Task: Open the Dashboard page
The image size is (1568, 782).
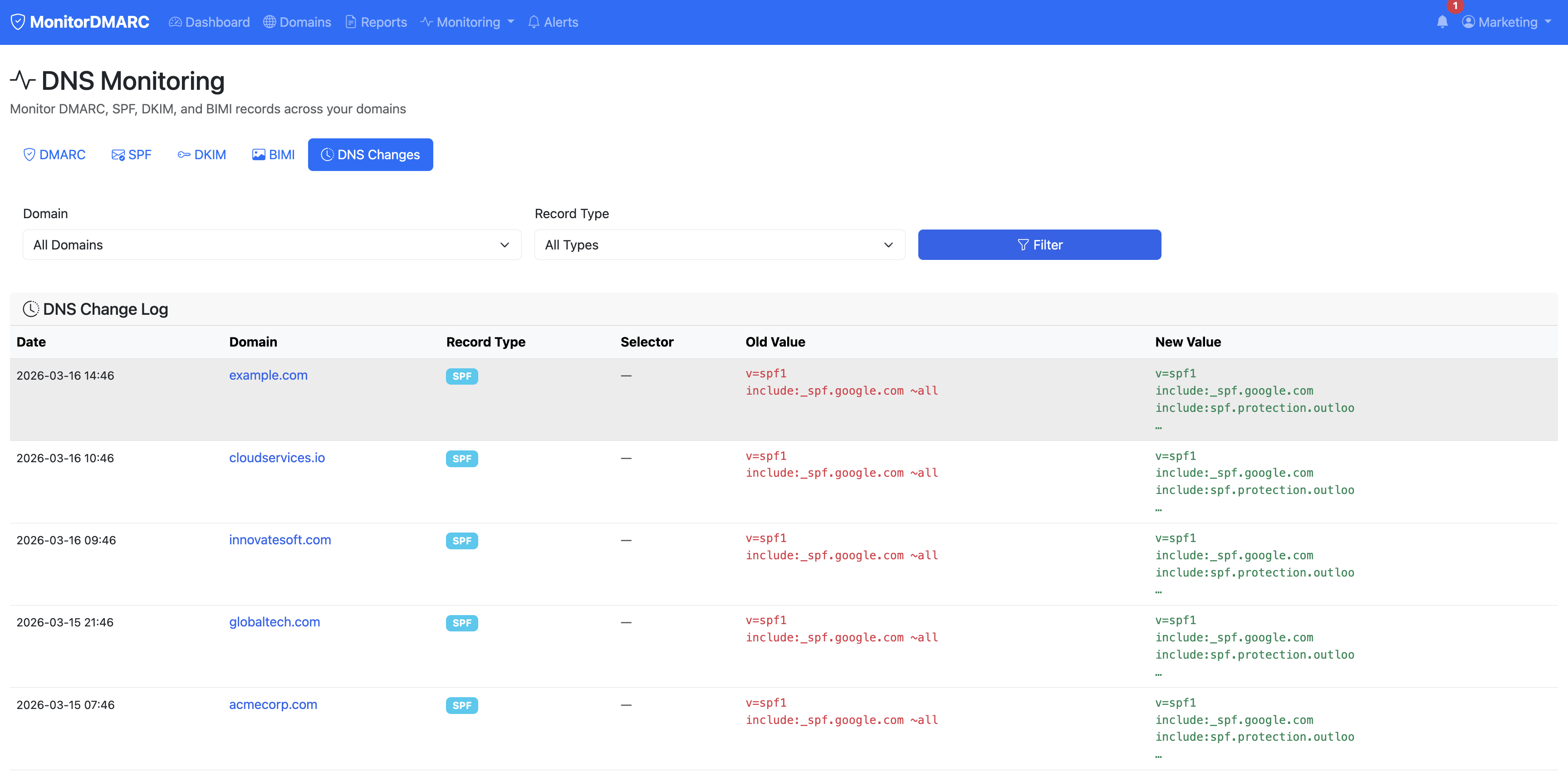Action: point(210,22)
